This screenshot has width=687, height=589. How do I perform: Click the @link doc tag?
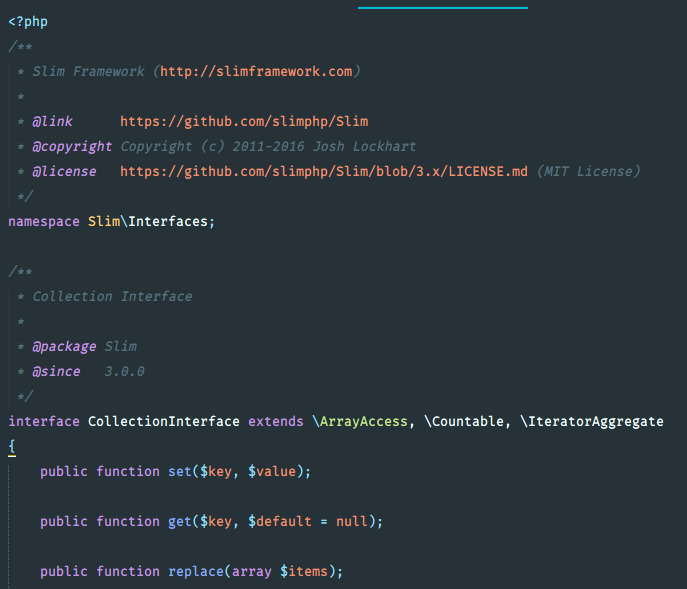coord(52,121)
